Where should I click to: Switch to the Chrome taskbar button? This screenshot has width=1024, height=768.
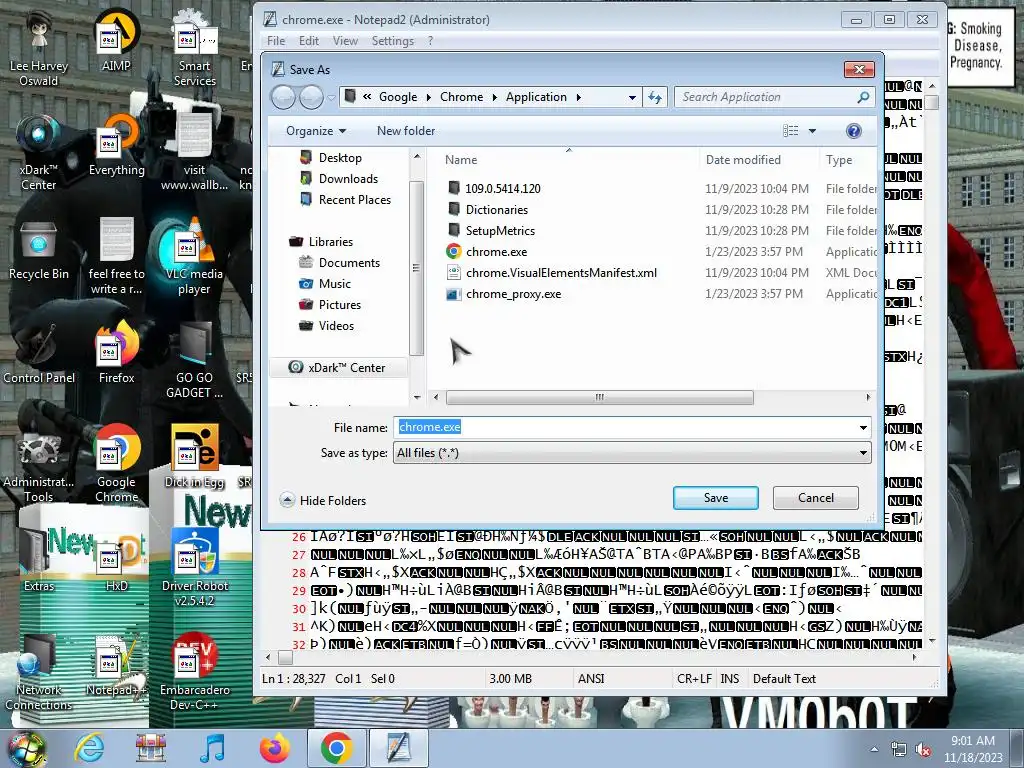[x=336, y=748]
